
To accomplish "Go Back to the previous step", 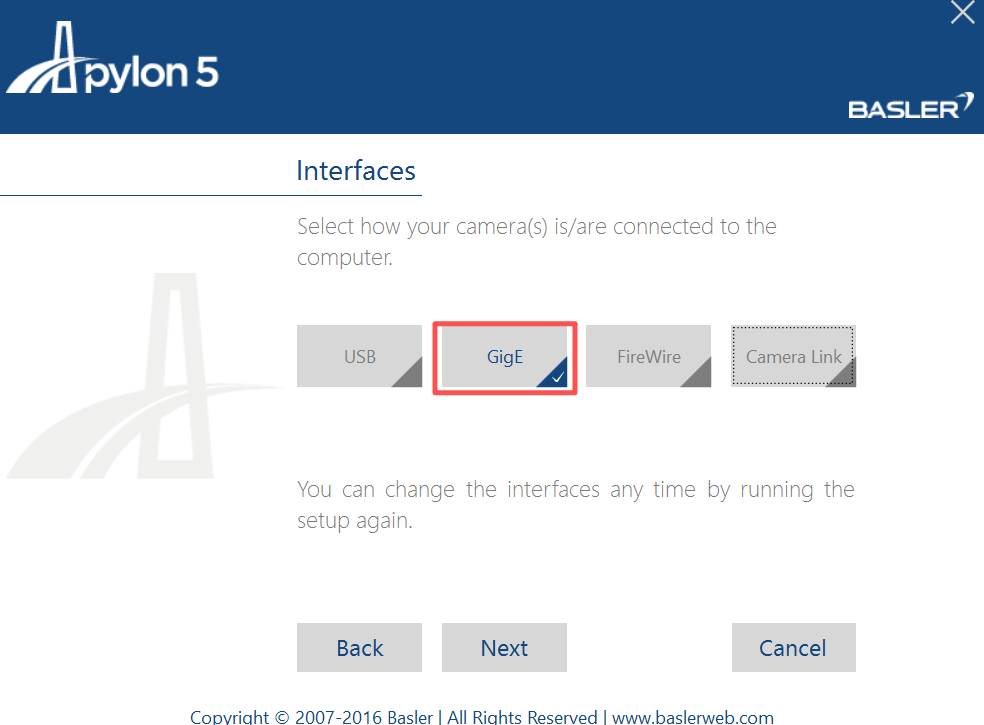I will pyautogui.click(x=359, y=647).
